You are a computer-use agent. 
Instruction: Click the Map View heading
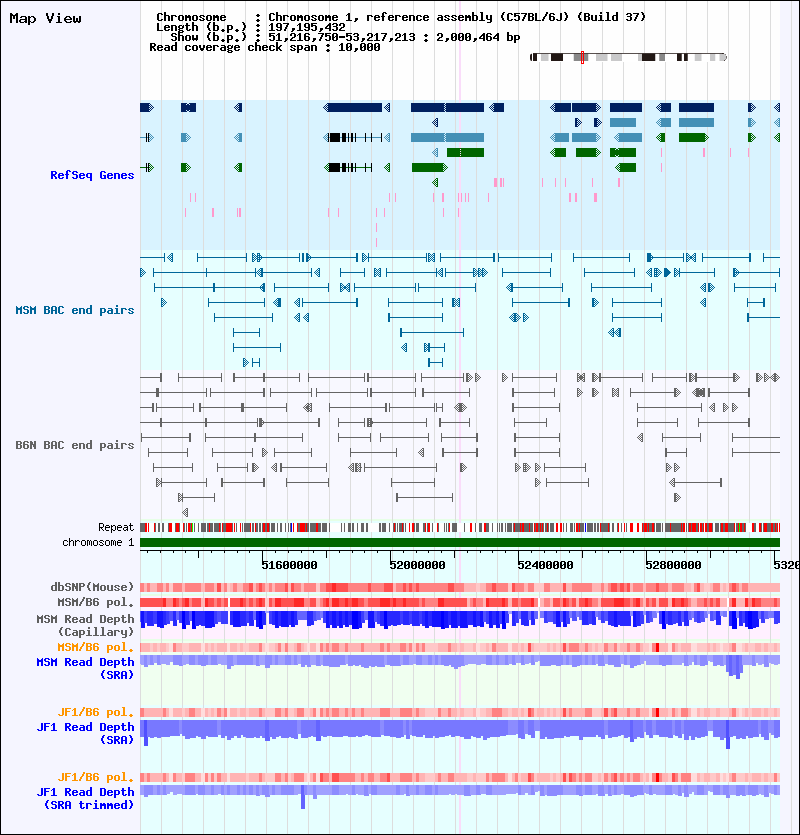[x=46, y=19]
